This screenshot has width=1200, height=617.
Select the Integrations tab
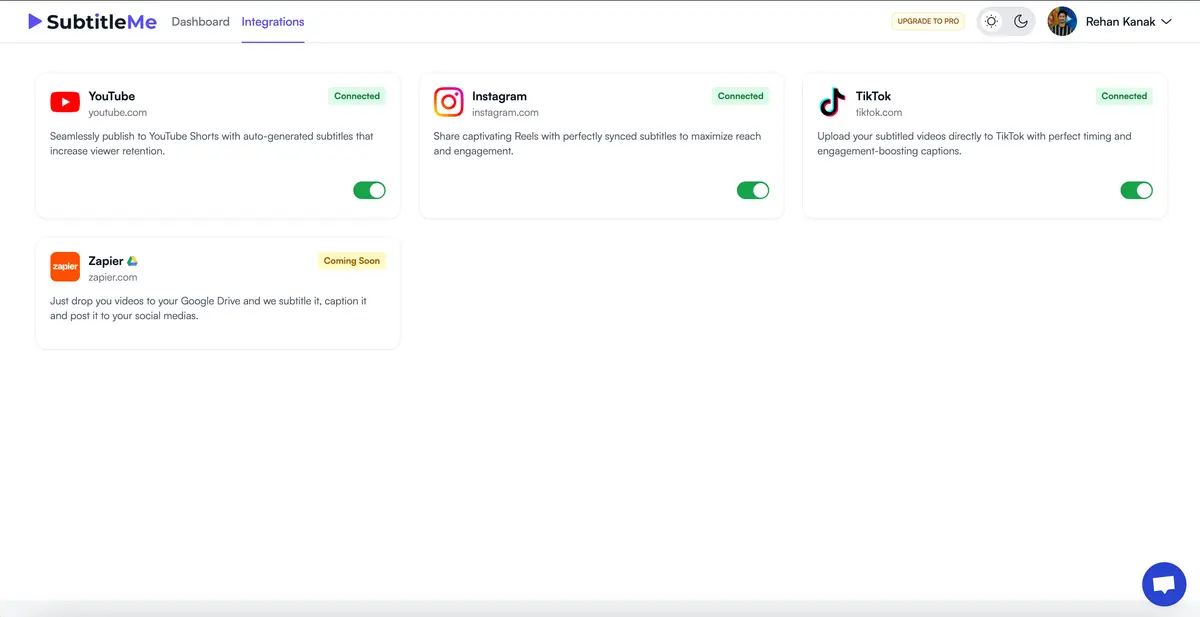coord(273,20)
